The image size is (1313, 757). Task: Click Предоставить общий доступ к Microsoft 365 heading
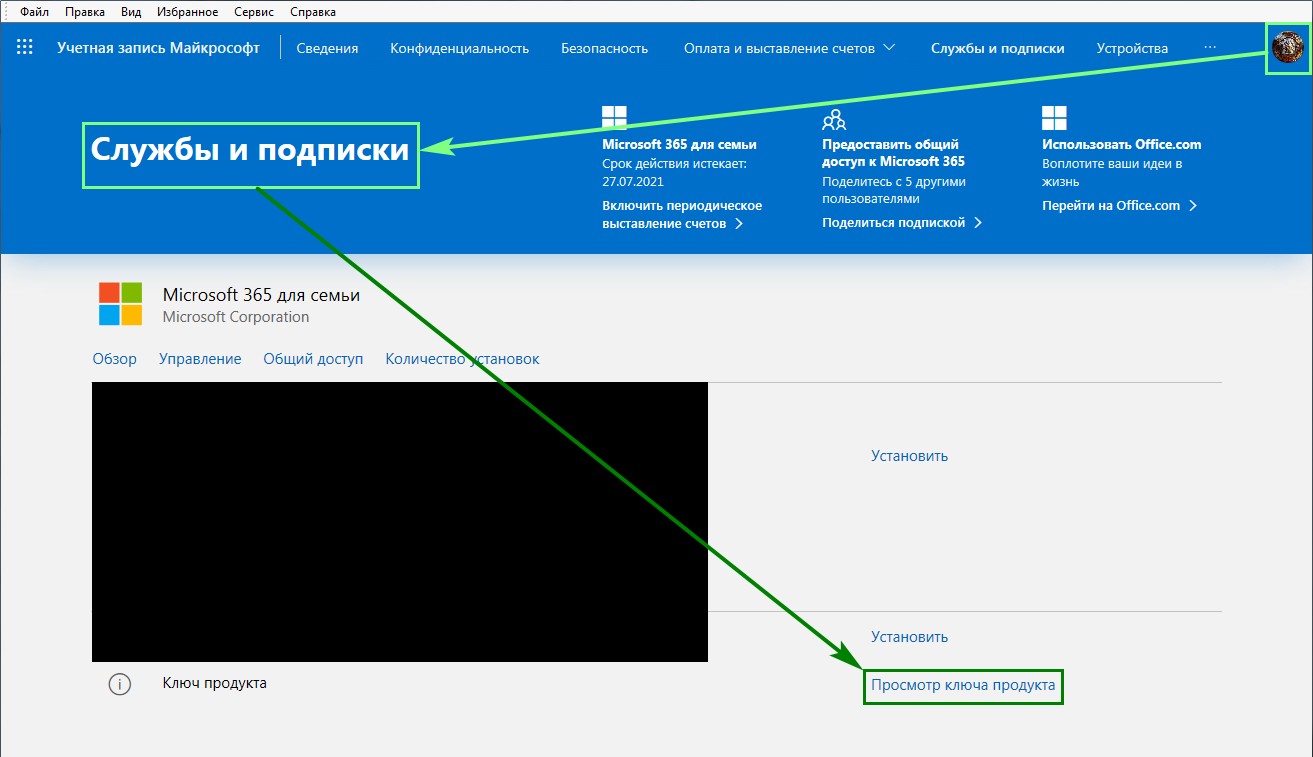pos(893,153)
